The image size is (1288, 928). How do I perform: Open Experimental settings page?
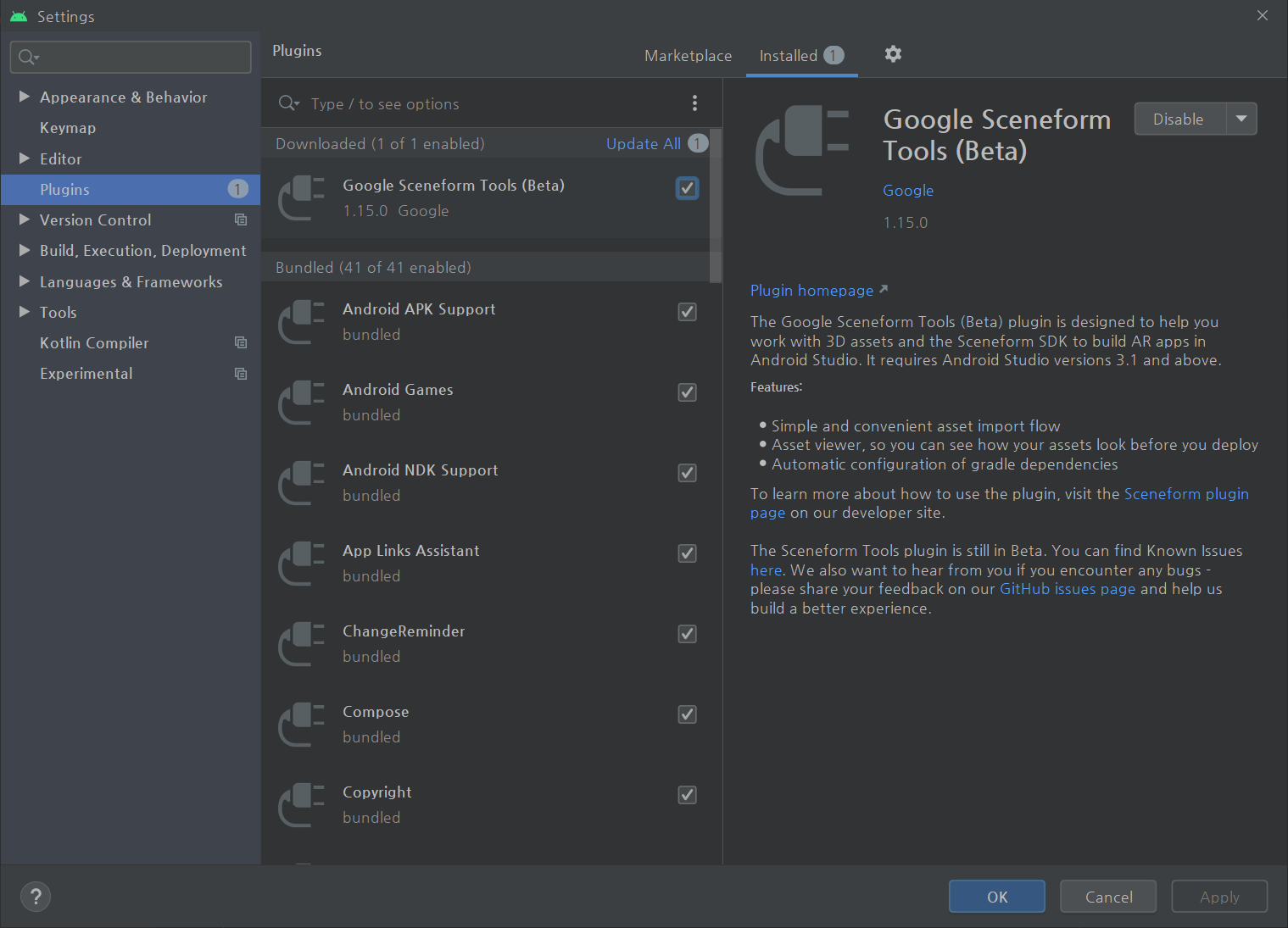pos(131,374)
